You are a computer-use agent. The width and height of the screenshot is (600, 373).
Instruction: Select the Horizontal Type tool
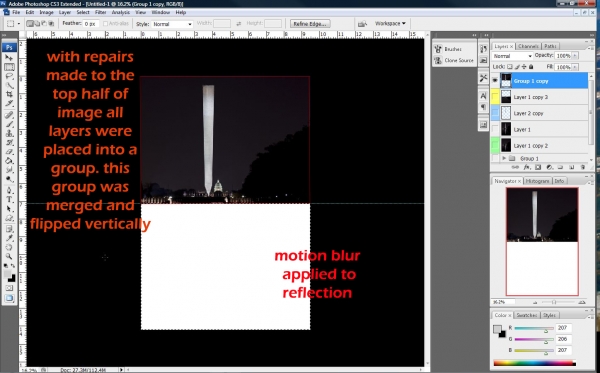pyautogui.click(x=9, y=199)
